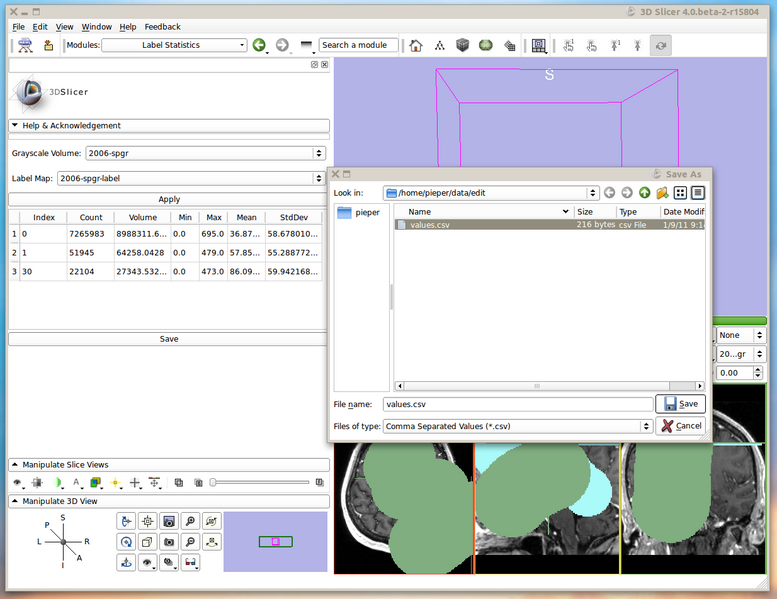
Task: Open the View menu
Action: tap(64, 27)
